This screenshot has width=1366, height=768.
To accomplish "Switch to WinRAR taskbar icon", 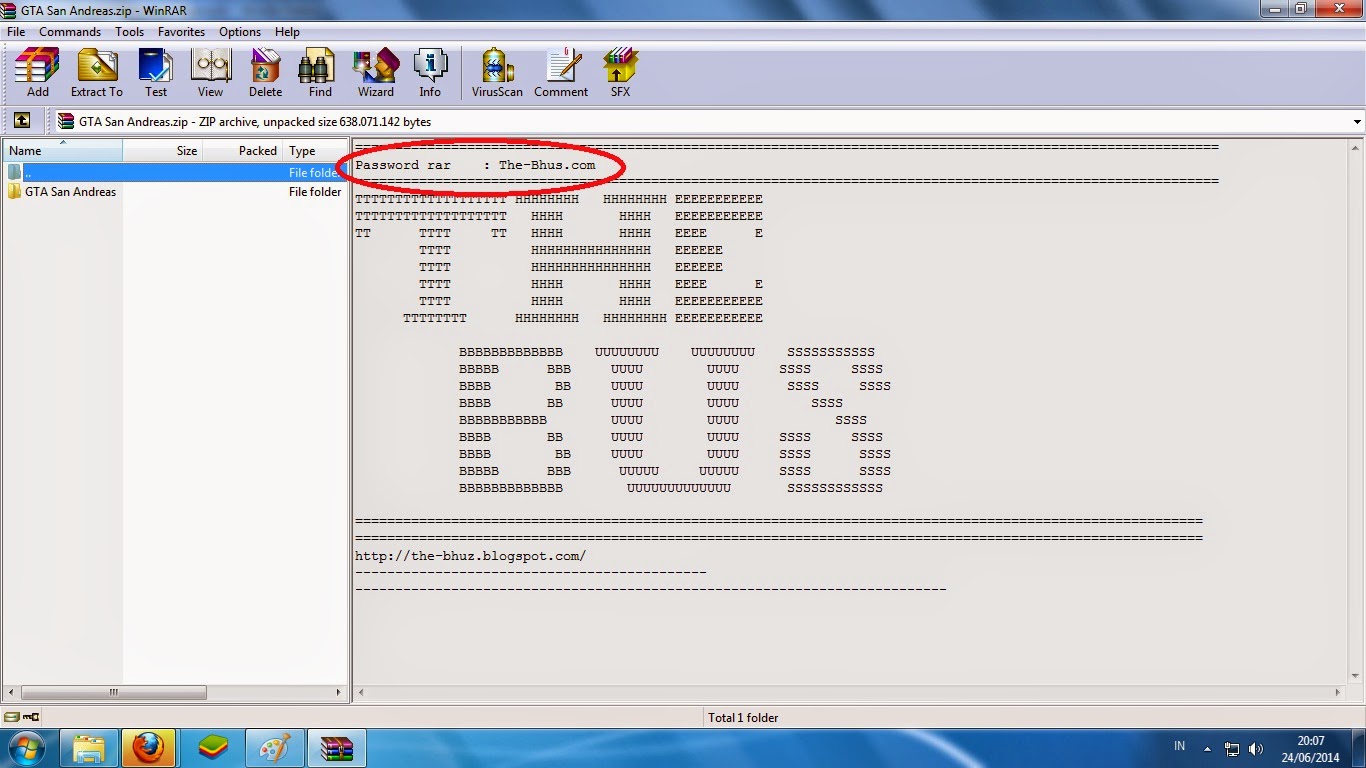I will (x=336, y=748).
